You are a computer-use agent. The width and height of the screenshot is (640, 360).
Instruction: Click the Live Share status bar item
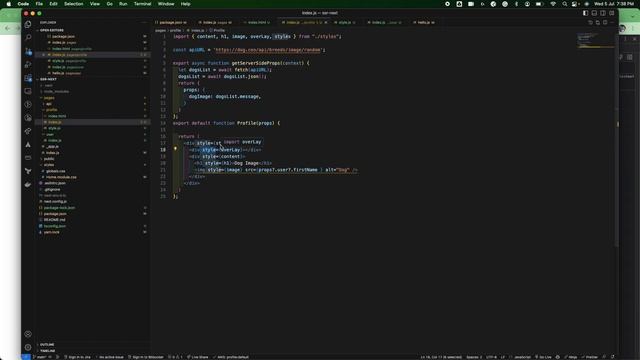198,357
